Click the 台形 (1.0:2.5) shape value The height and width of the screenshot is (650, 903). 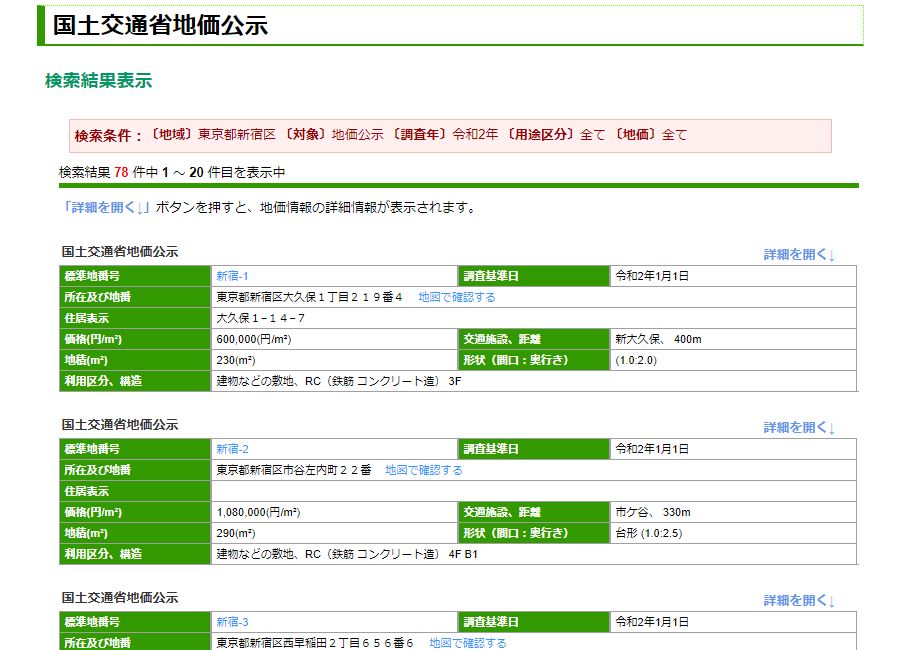click(648, 533)
